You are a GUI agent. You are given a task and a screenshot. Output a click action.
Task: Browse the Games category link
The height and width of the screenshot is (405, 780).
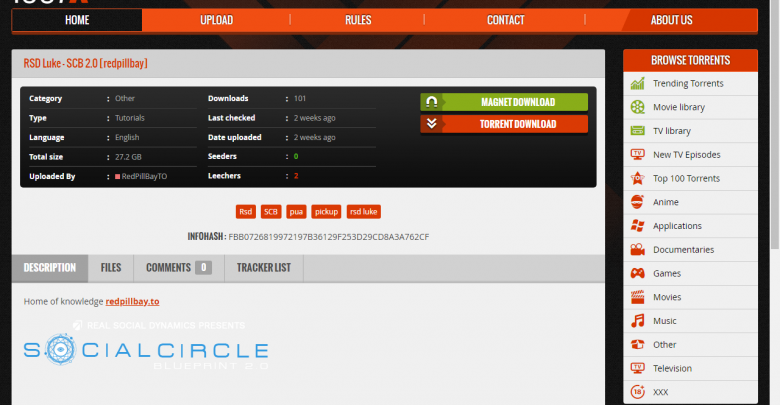[x=667, y=273]
